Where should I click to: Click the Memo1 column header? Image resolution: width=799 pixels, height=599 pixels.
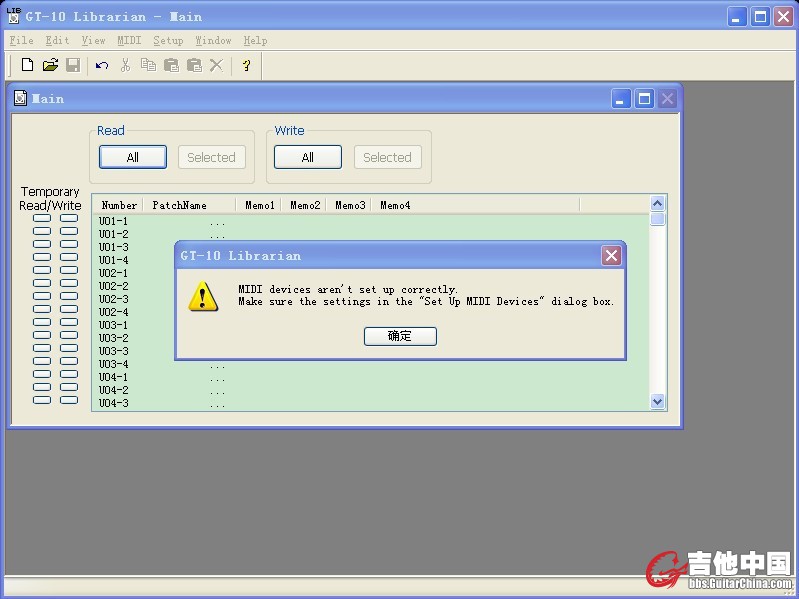click(259, 205)
